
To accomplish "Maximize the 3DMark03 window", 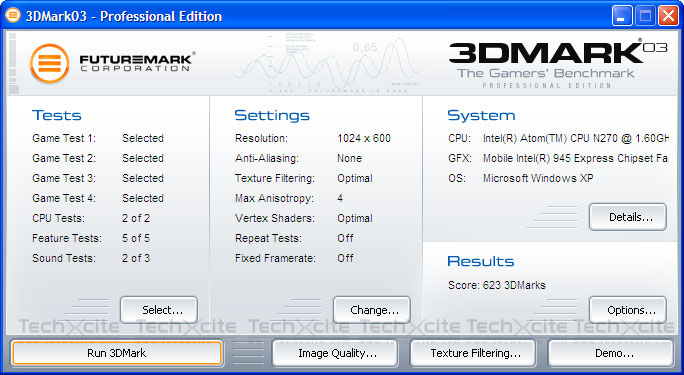I will (x=645, y=16).
